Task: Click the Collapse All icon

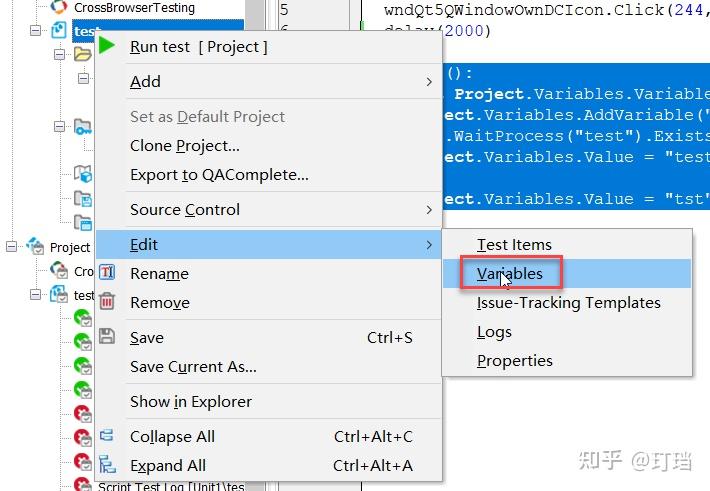Action: (x=108, y=436)
